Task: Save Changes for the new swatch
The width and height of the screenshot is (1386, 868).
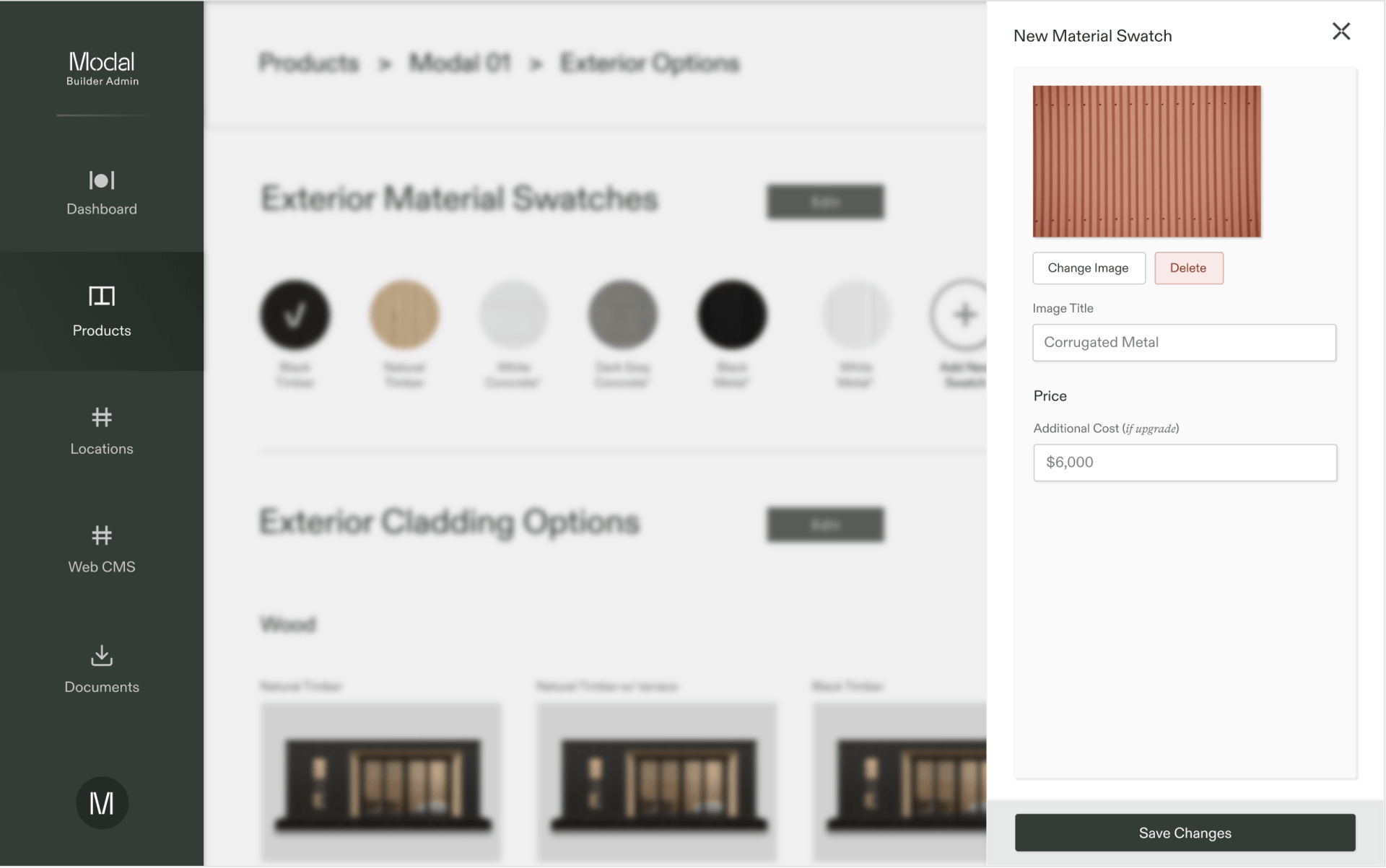Action: 1185,833
